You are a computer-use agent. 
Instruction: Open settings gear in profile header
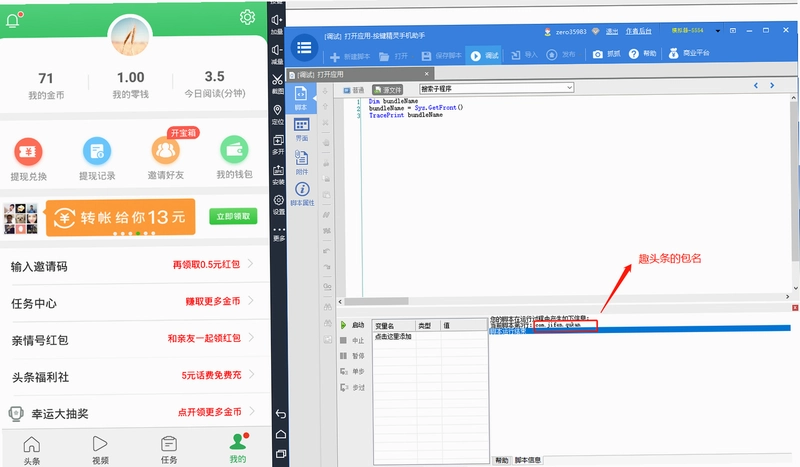pos(247,17)
